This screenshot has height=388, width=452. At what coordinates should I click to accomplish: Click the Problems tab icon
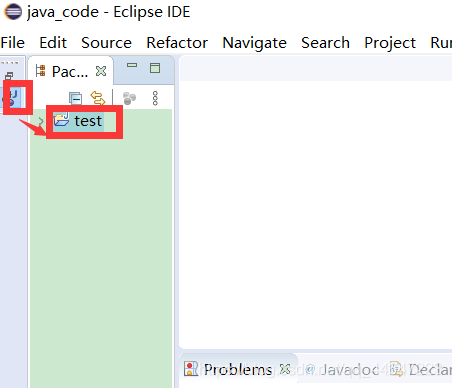(191, 369)
